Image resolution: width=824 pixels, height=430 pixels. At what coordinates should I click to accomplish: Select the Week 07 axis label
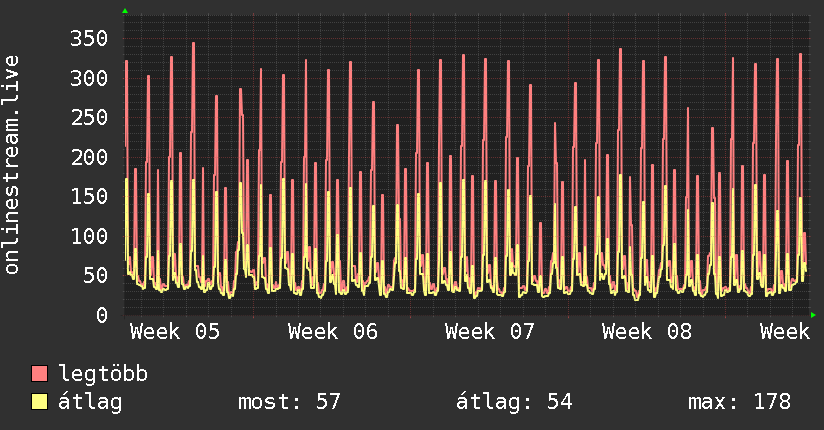[x=490, y=331]
